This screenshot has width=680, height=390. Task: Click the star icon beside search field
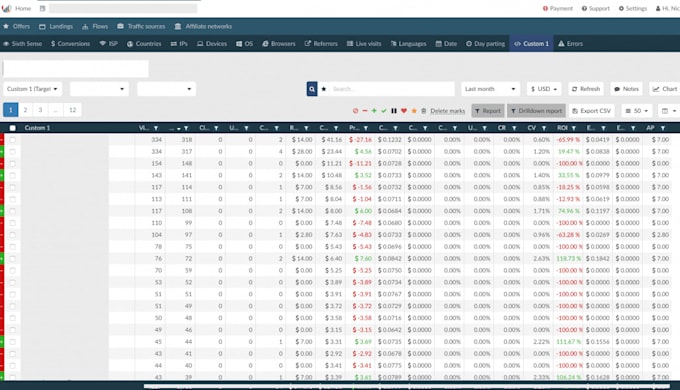(x=324, y=89)
